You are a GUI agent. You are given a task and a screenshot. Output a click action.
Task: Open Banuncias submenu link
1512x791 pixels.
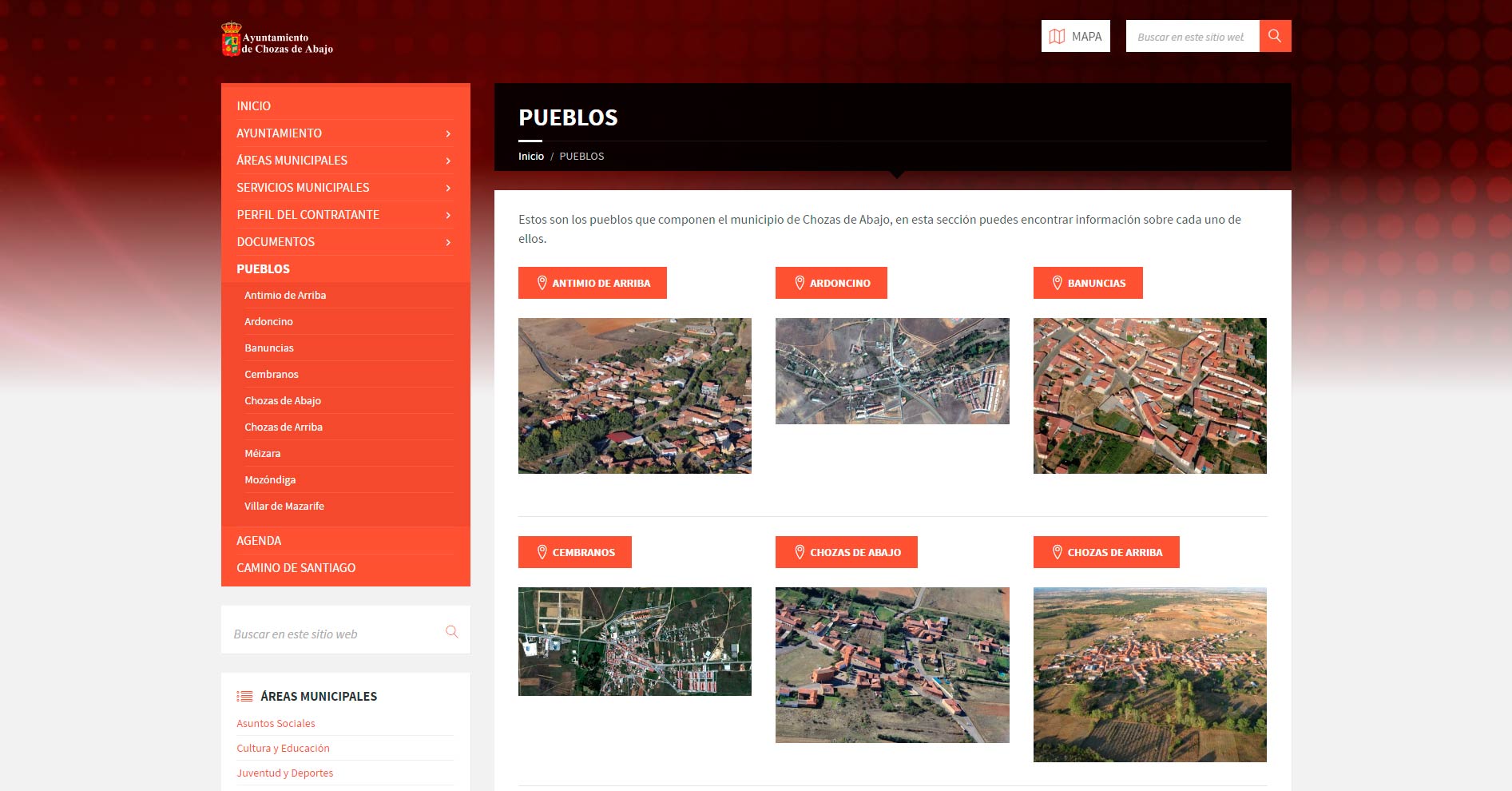269,348
